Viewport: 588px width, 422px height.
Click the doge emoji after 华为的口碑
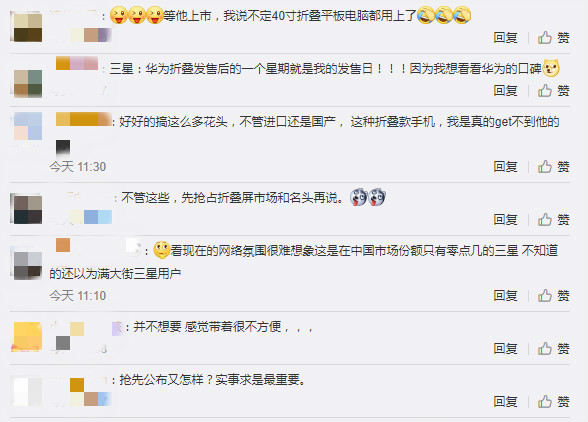[x=551, y=68]
